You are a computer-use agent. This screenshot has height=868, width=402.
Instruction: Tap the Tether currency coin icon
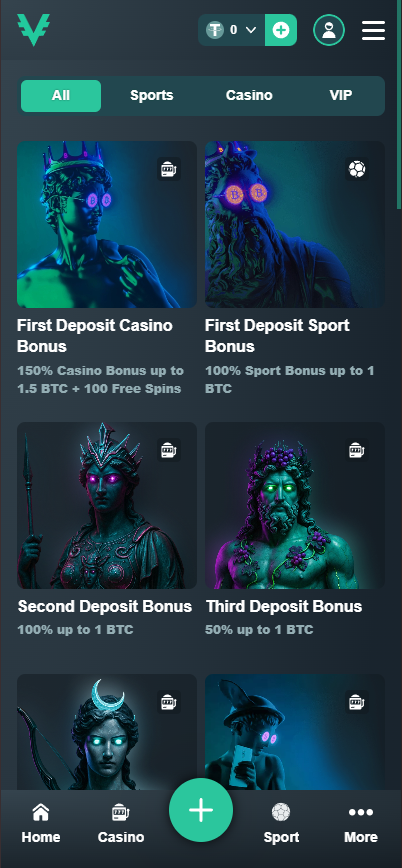coord(215,30)
